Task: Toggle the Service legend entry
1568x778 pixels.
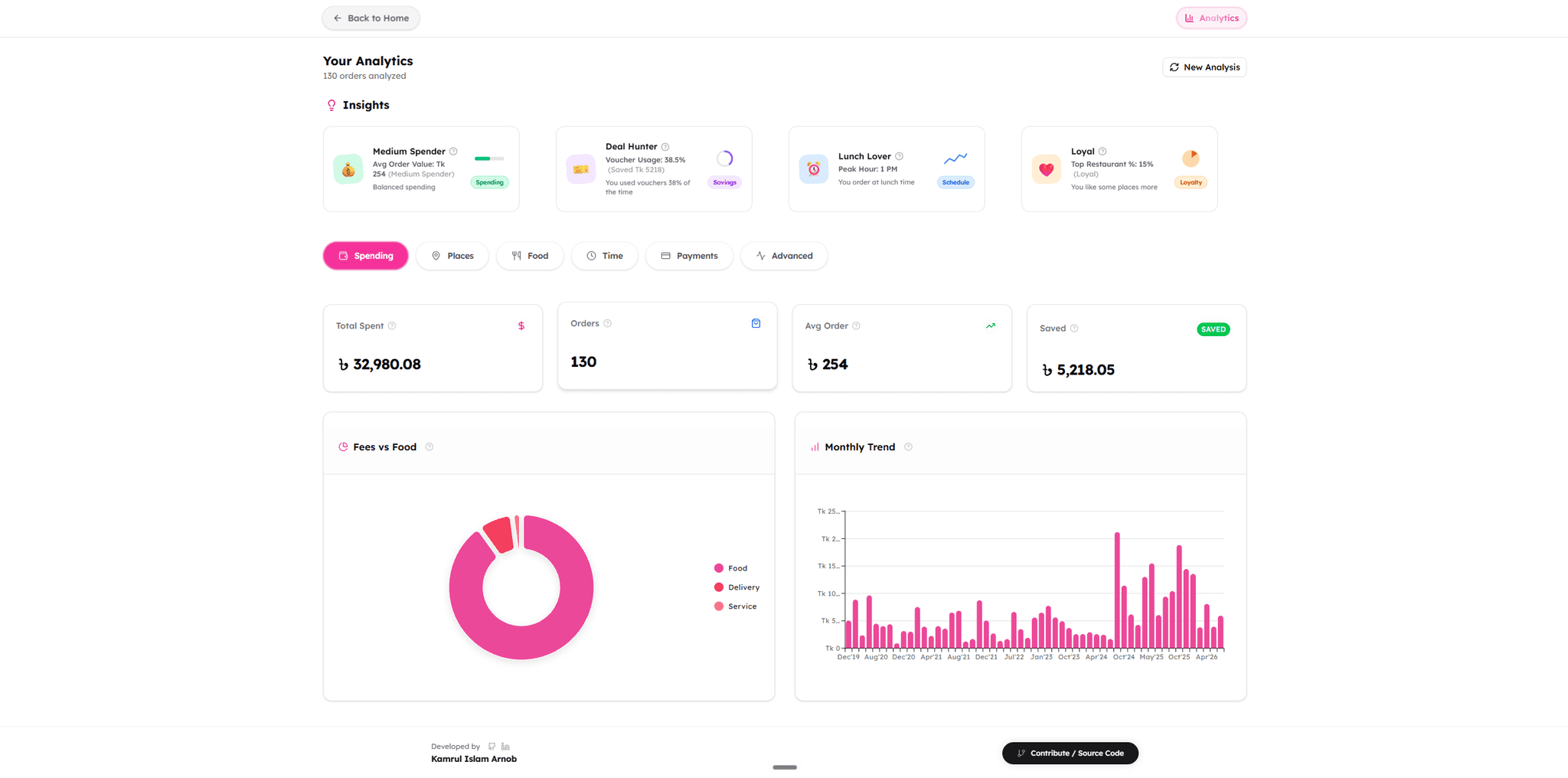Action: point(735,606)
